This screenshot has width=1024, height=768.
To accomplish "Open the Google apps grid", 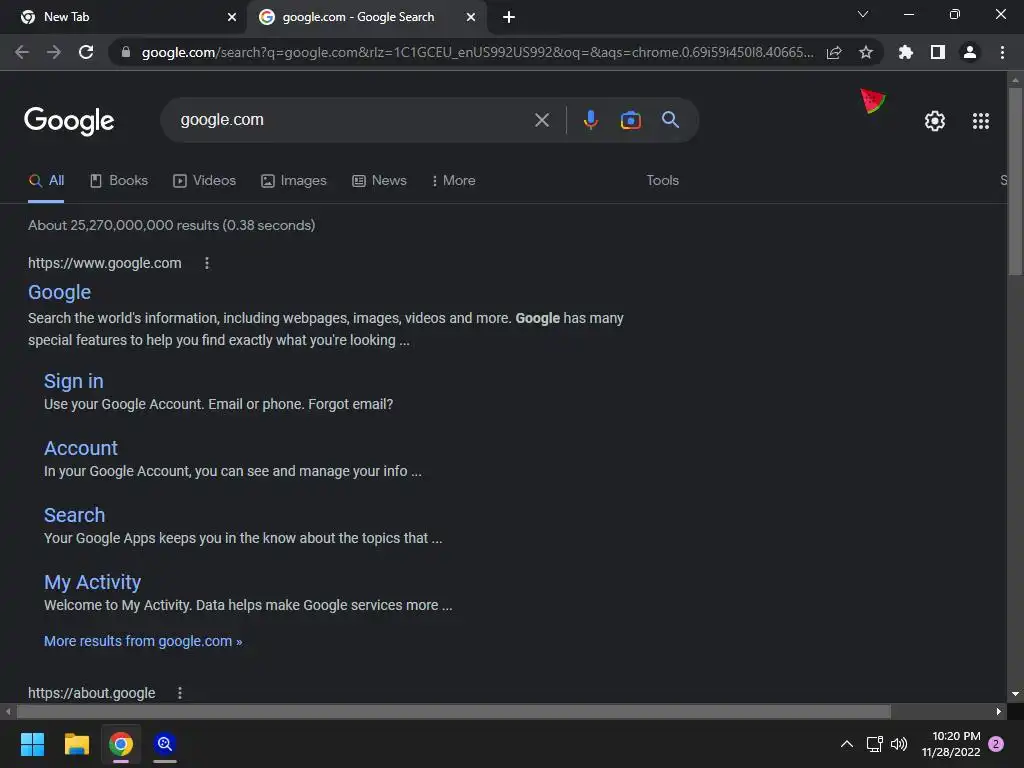I will tap(980, 121).
